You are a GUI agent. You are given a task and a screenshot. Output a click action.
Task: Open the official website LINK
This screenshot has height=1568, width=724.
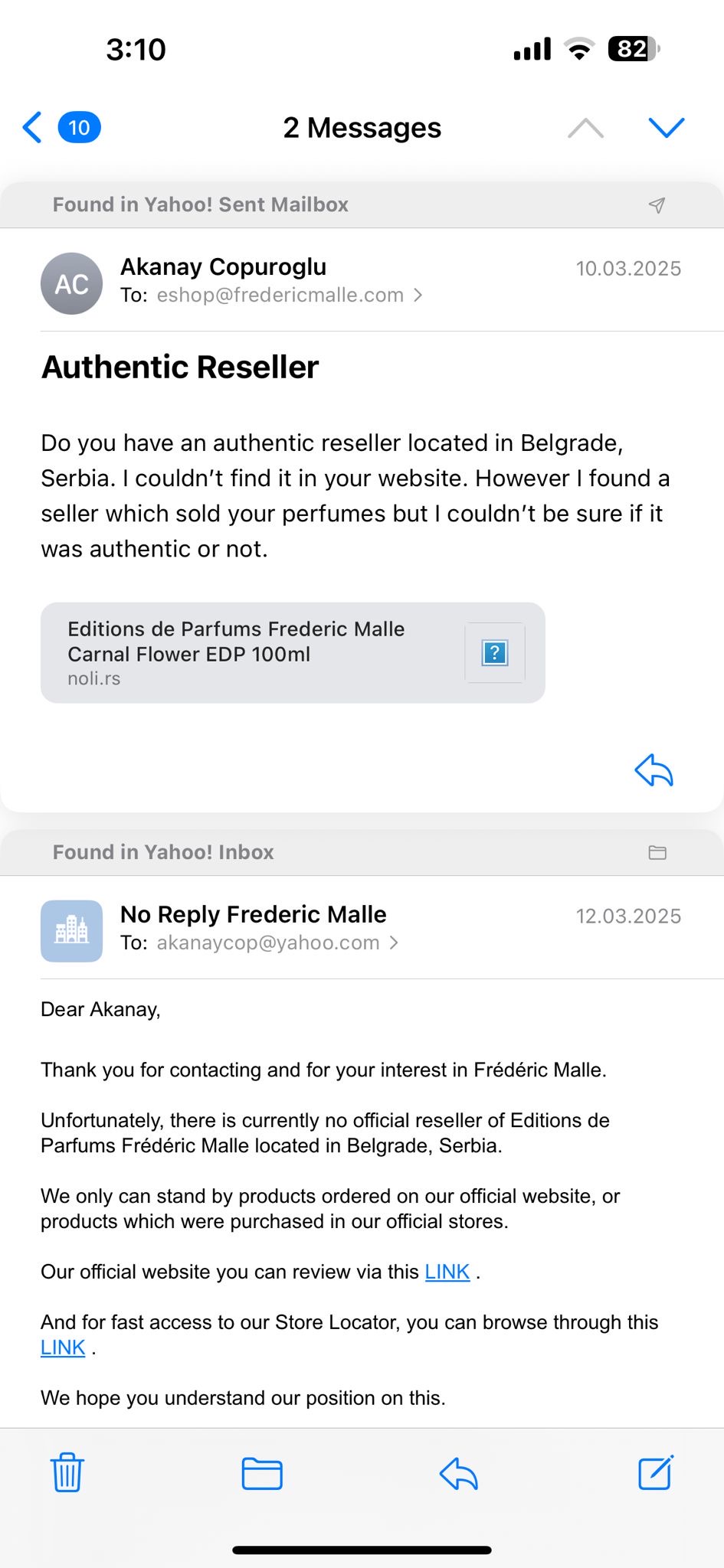coord(447,1272)
